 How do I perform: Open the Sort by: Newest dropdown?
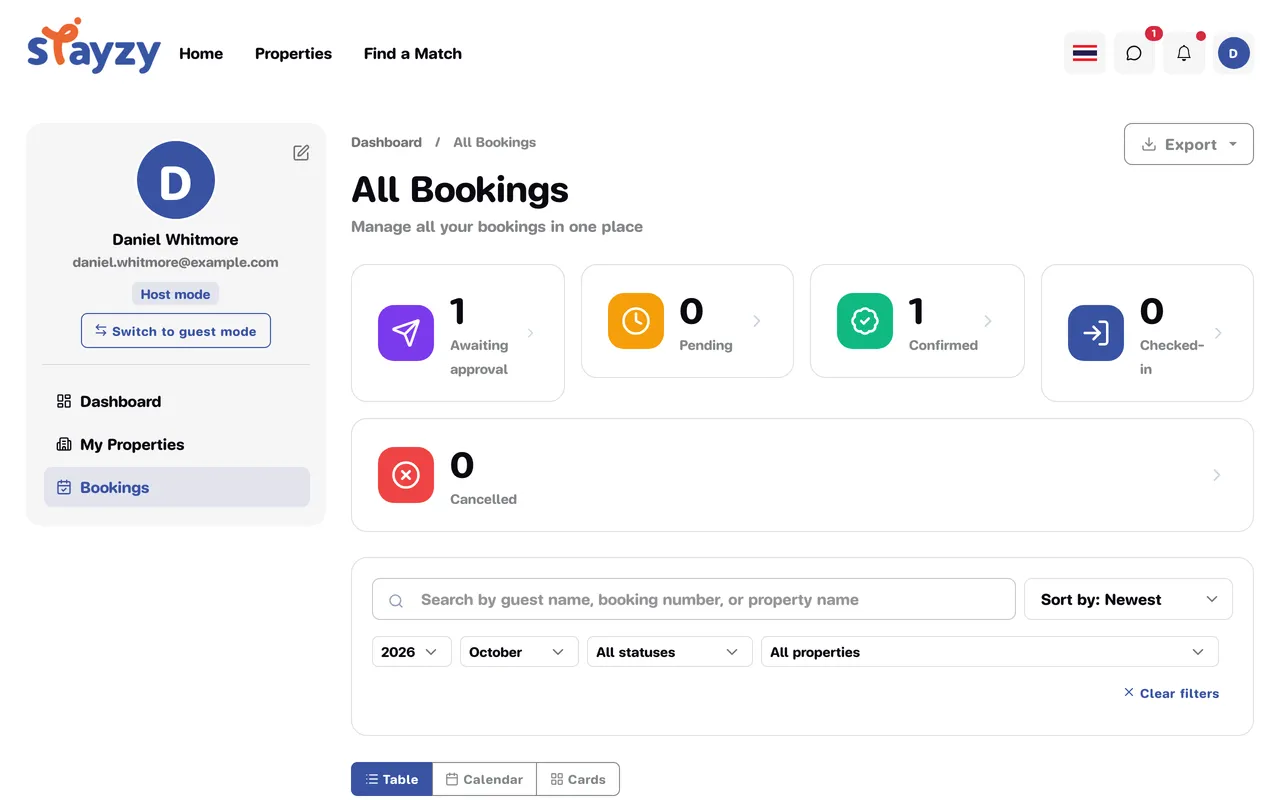click(x=1128, y=600)
